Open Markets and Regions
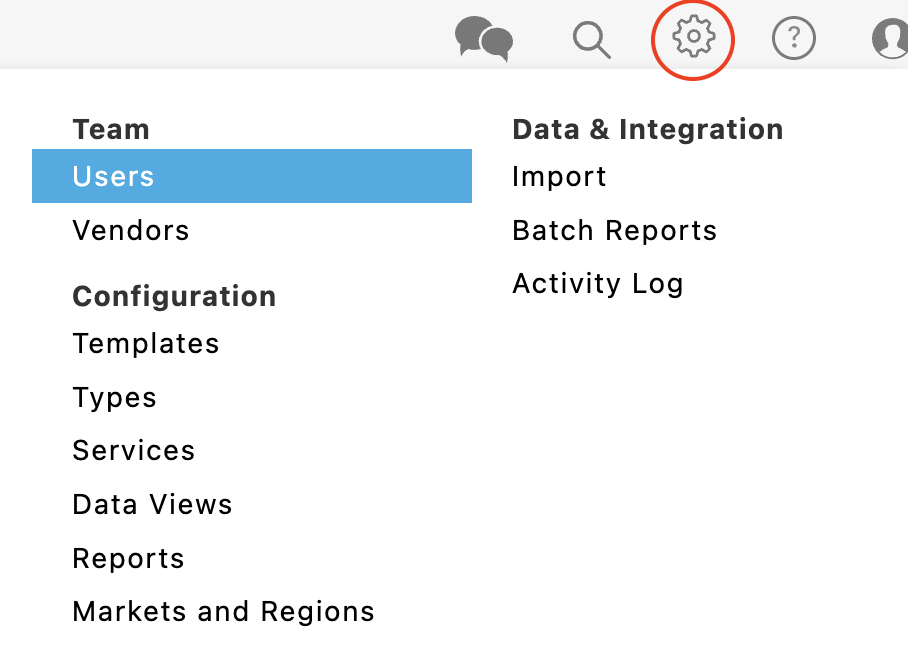Screen dimensions: 908x656 point(224,611)
